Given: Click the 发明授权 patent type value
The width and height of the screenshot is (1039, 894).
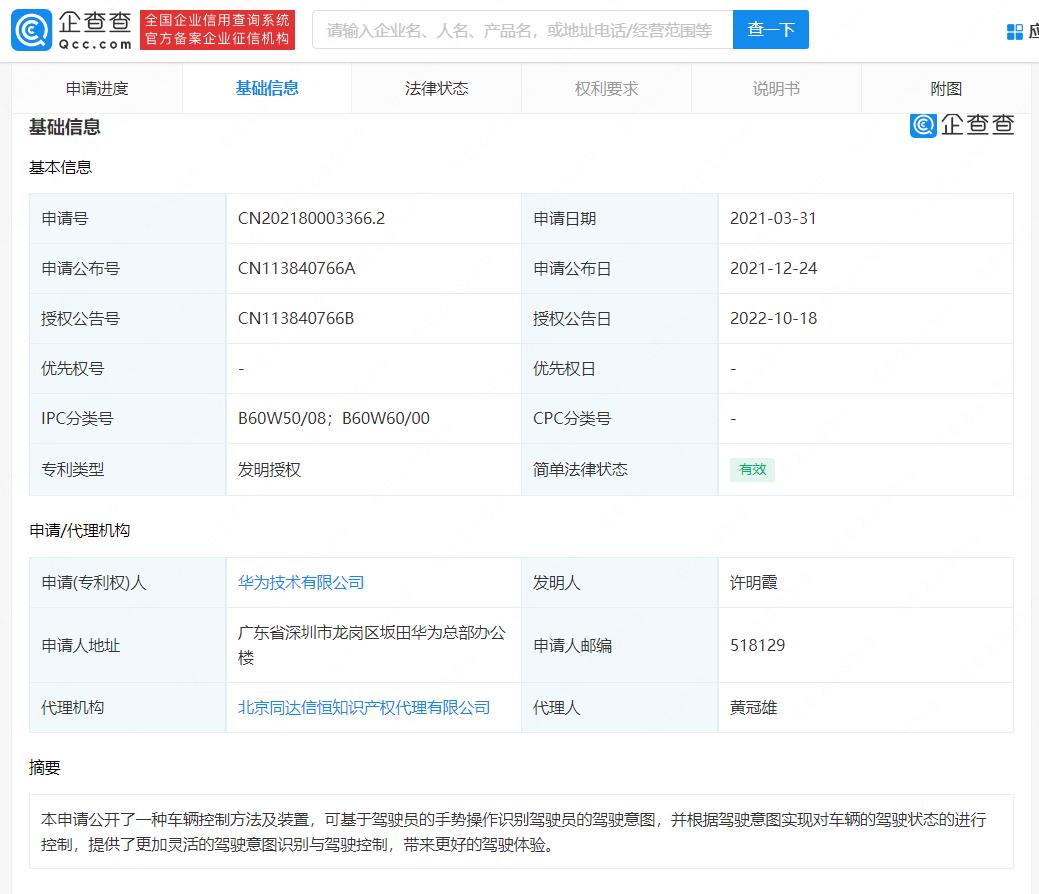Looking at the screenshot, I should point(270,469).
